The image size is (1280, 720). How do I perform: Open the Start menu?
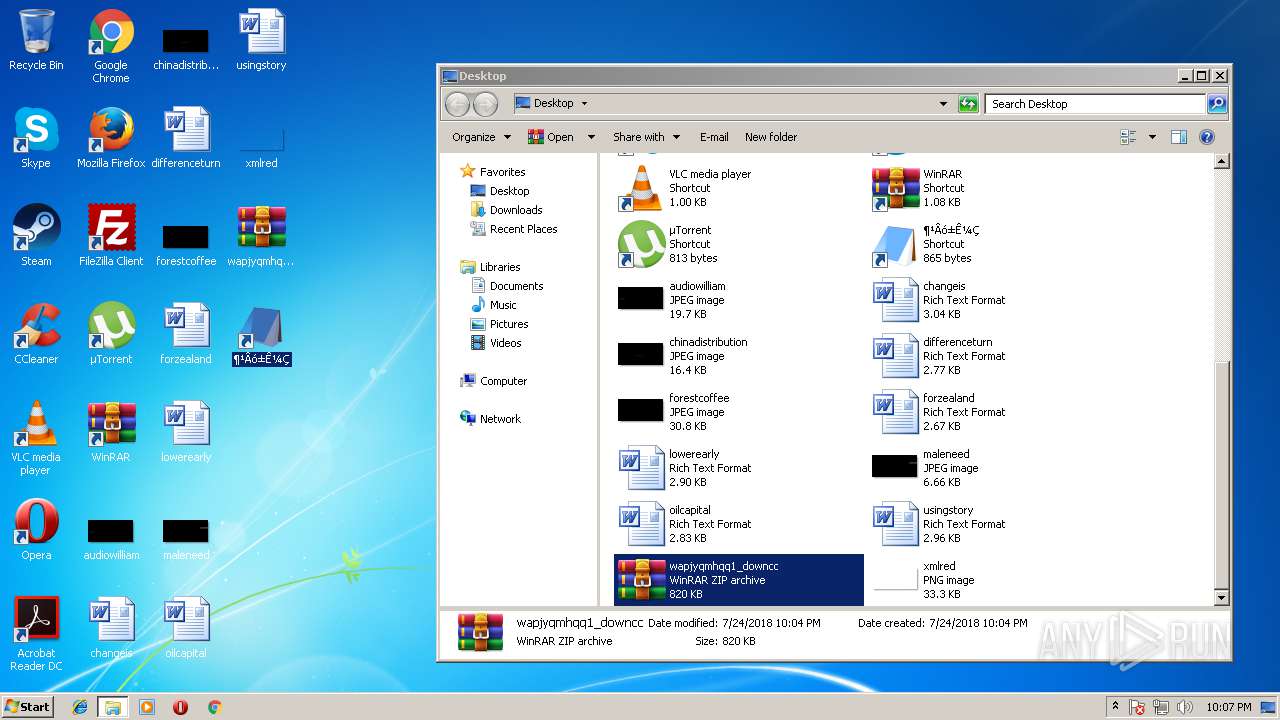pos(27,706)
